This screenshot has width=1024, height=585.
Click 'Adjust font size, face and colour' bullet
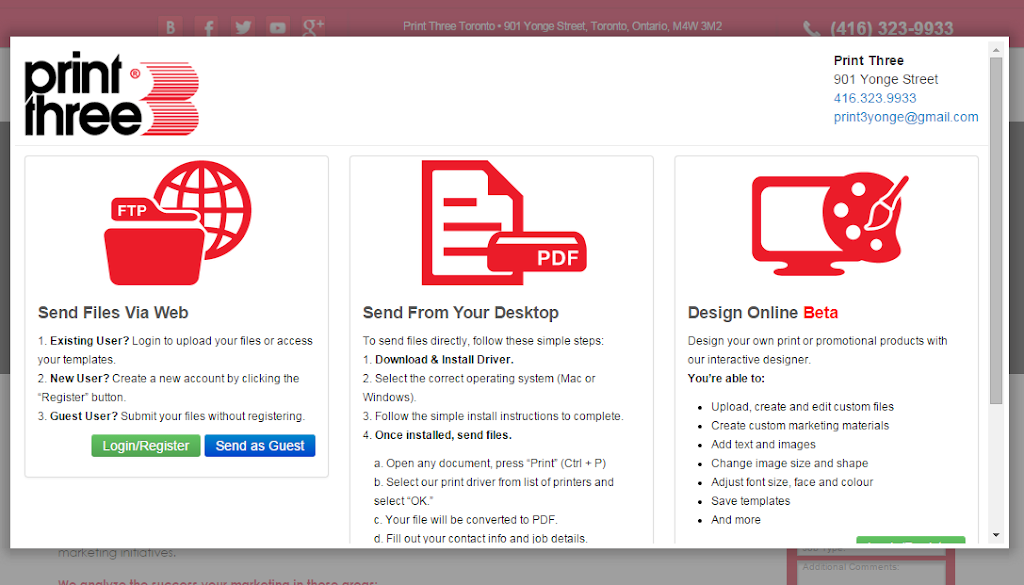(792, 482)
